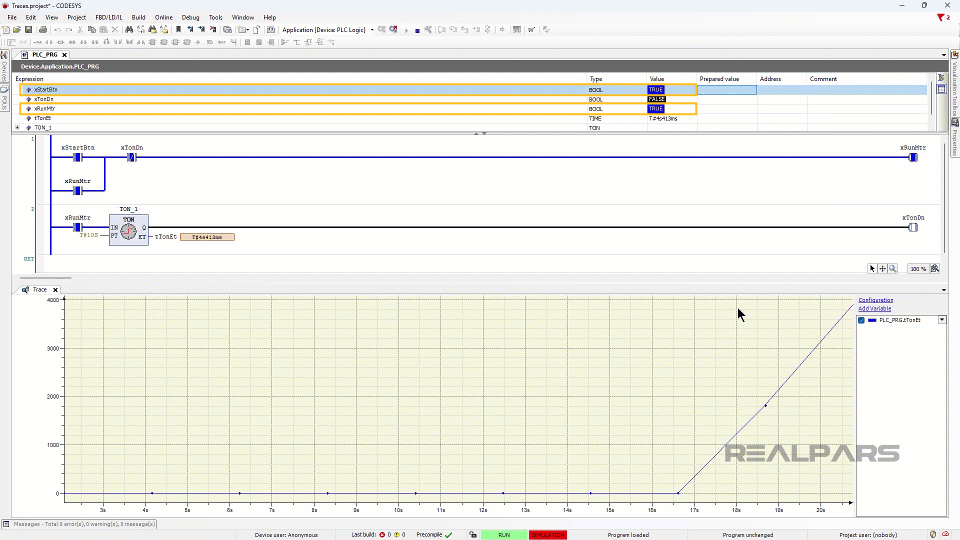The image size is (960, 540).
Task: Click the TRUE value of xRunMtr
Action: 656,108
